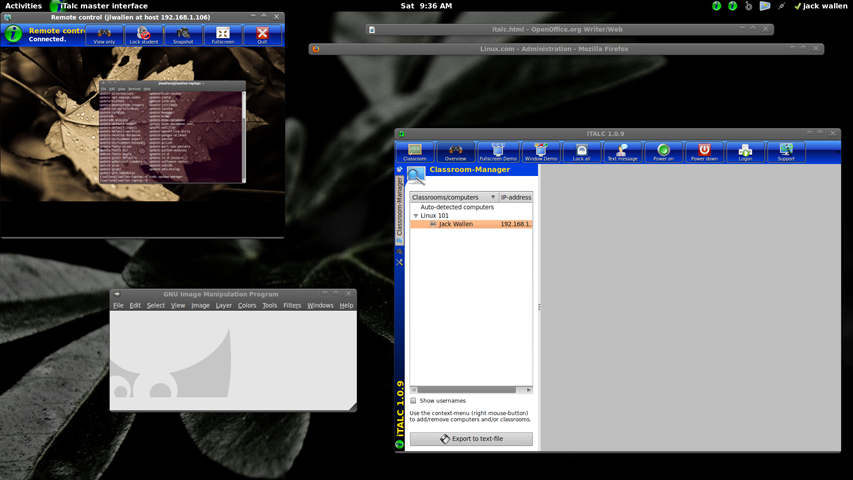Screen dimensions: 853x480
Task: Start Window Demo in iTALC
Action: point(541,152)
